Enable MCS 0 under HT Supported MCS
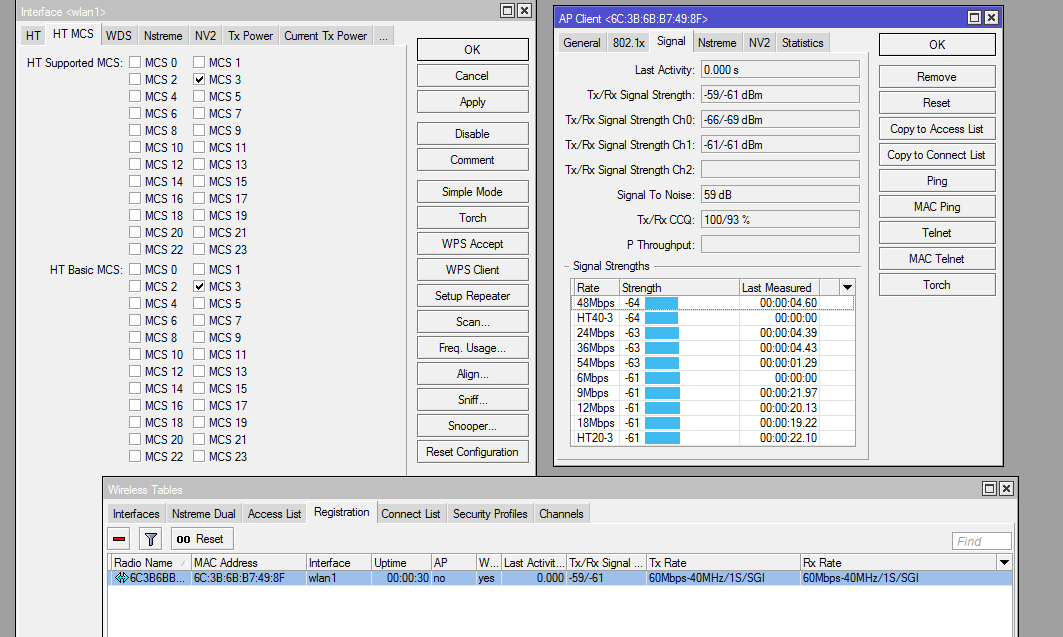This screenshot has width=1063, height=637. [135, 62]
